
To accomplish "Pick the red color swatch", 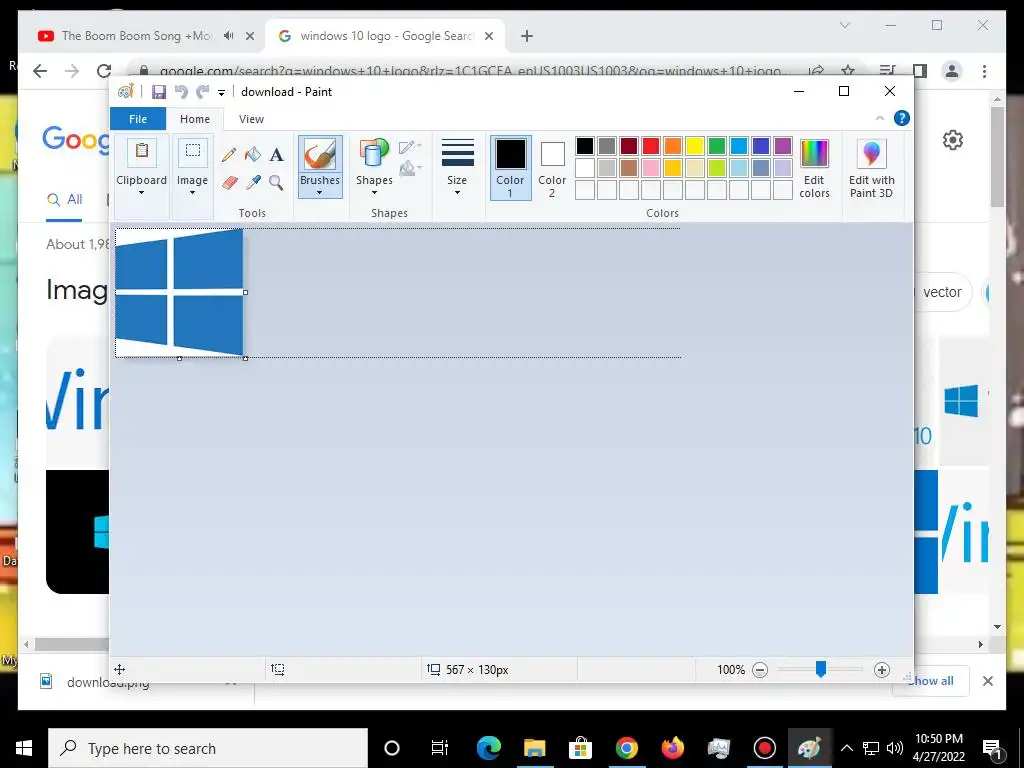I will [x=650, y=146].
